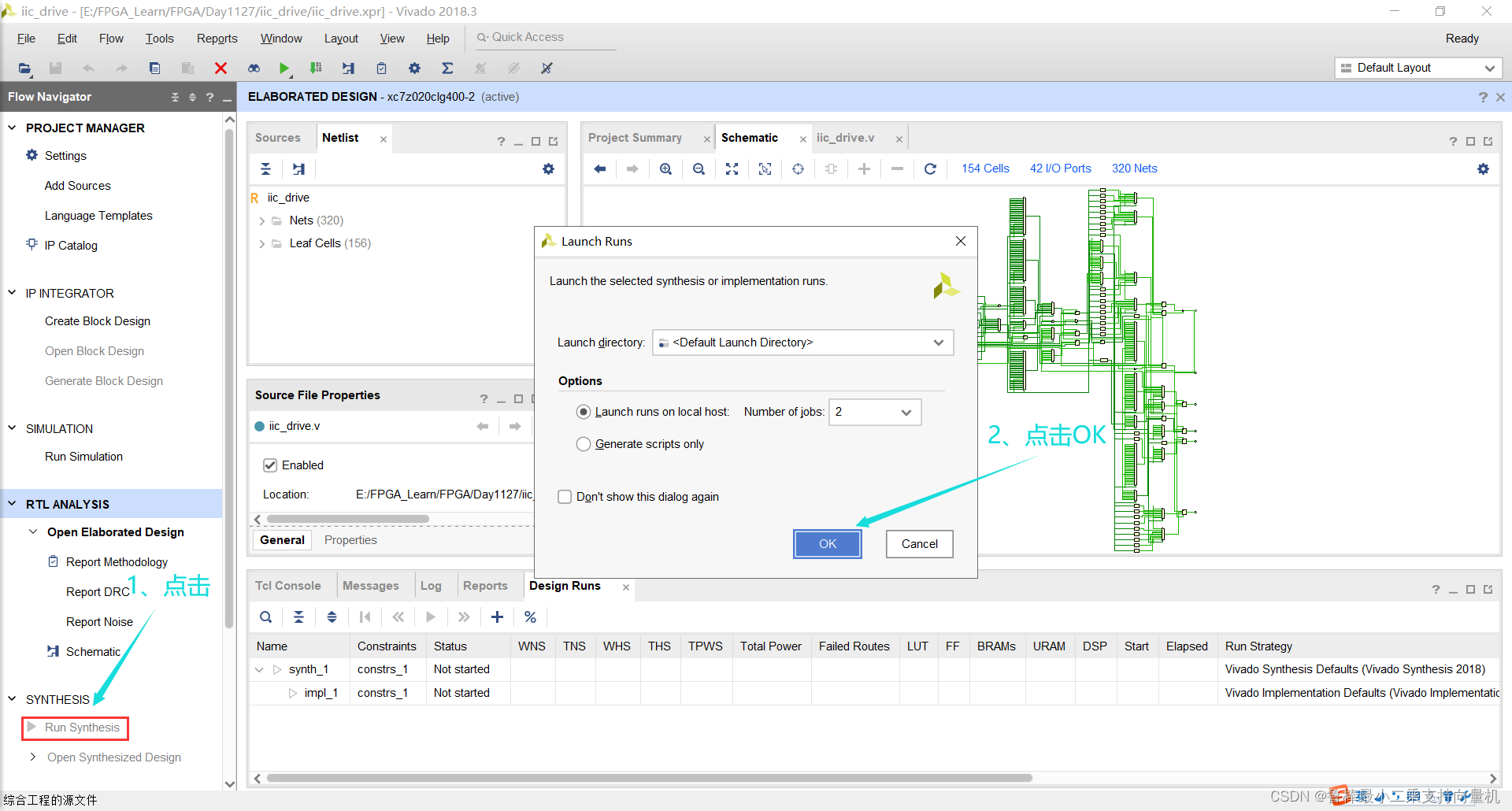Zoom fit the schematic
The image size is (1512, 811).
732,168
